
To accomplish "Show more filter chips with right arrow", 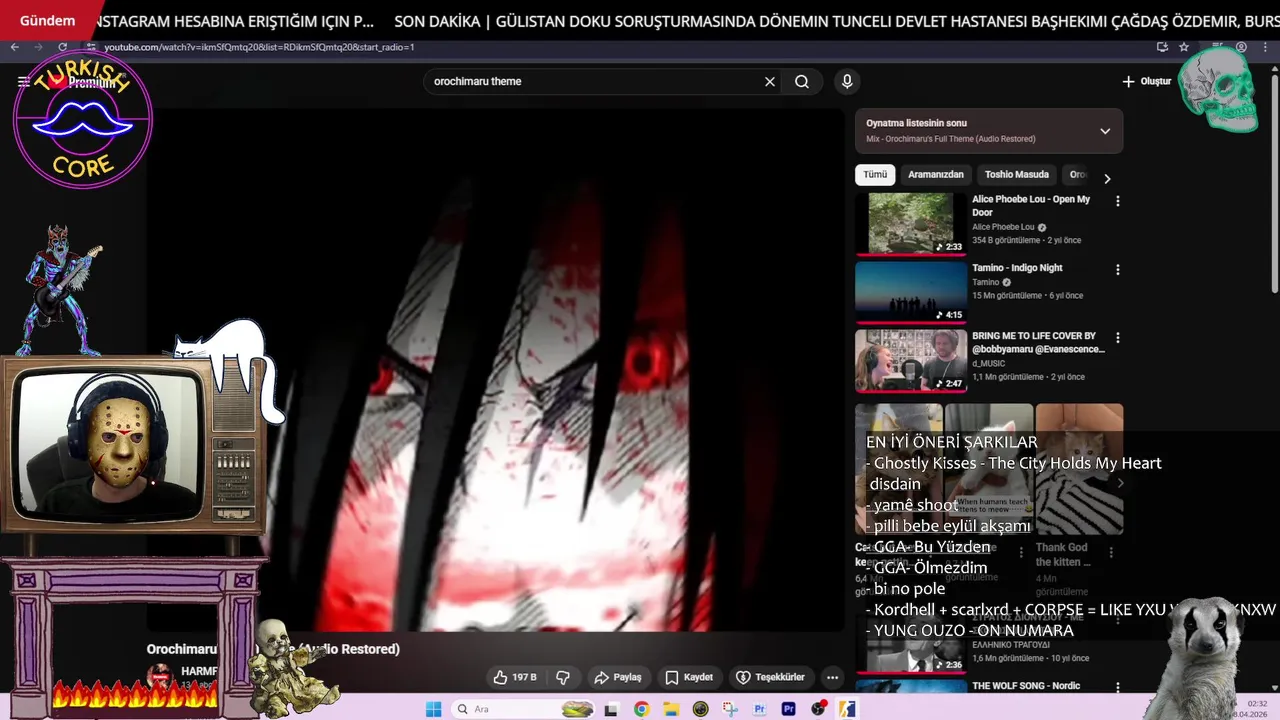I will click(1107, 179).
